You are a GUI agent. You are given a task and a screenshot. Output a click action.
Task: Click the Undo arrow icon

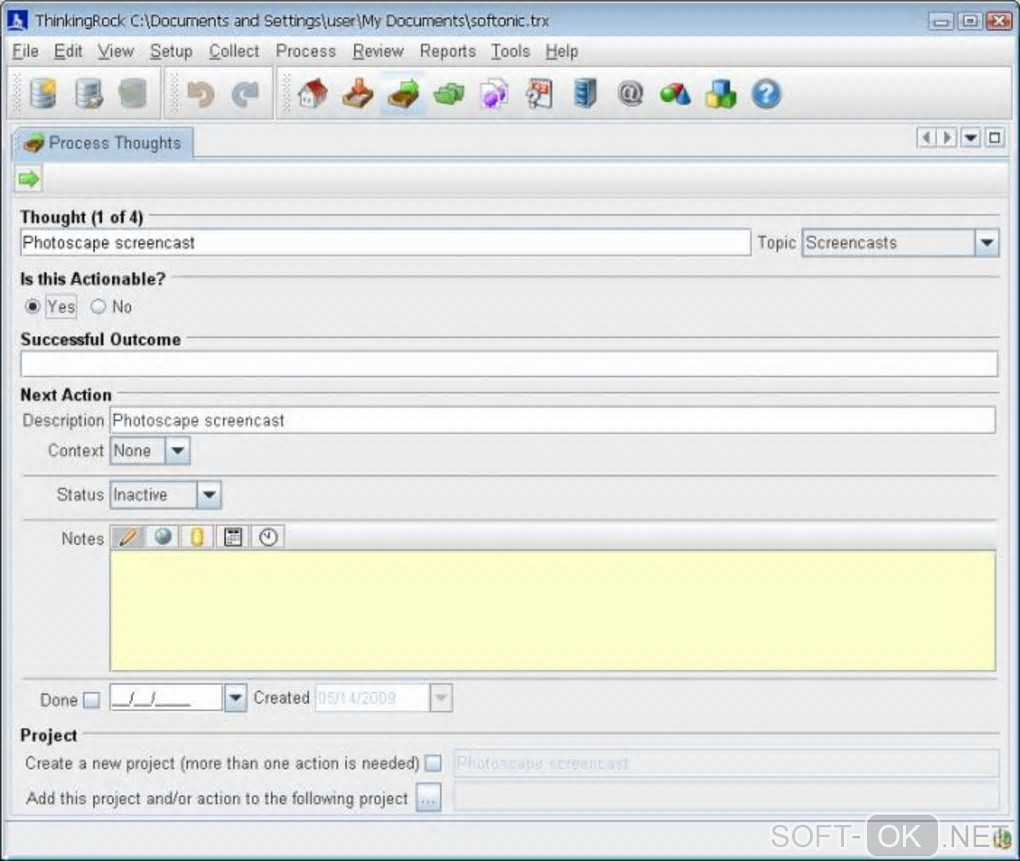(x=200, y=94)
